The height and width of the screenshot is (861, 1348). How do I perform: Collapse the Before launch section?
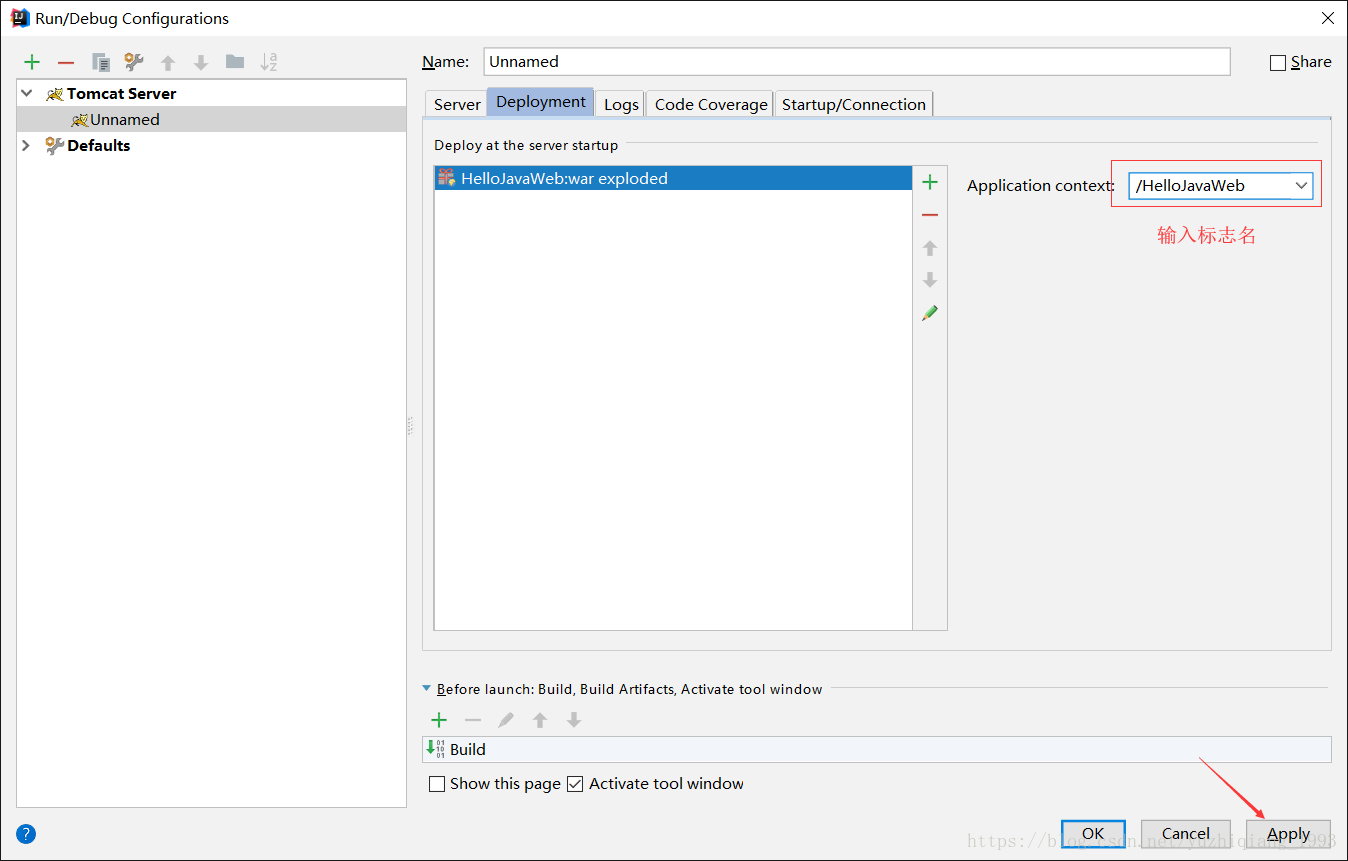pyautogui.click(x=427, y=689)
